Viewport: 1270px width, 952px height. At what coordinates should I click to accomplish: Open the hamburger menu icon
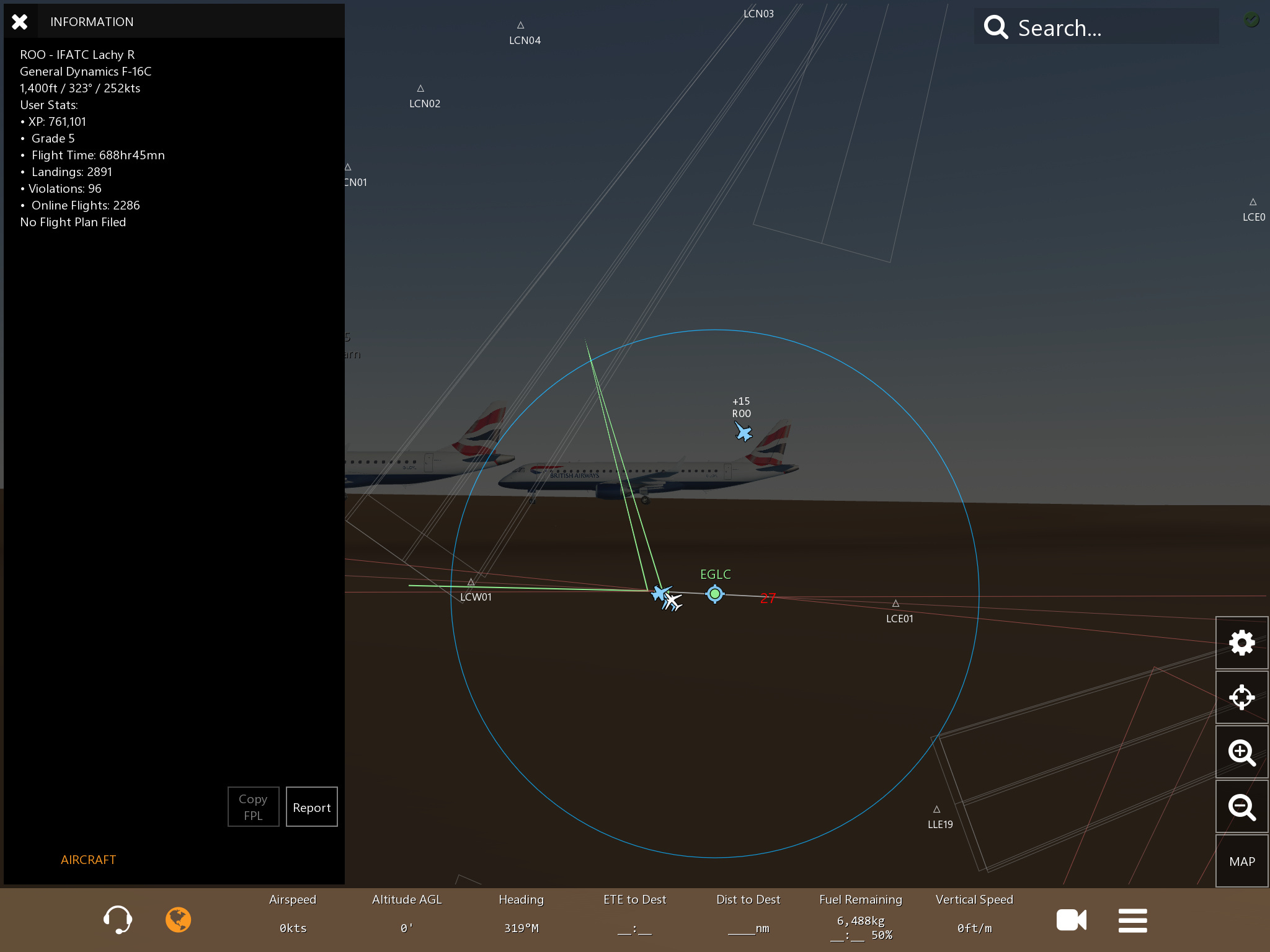(x=1132, y=920)
